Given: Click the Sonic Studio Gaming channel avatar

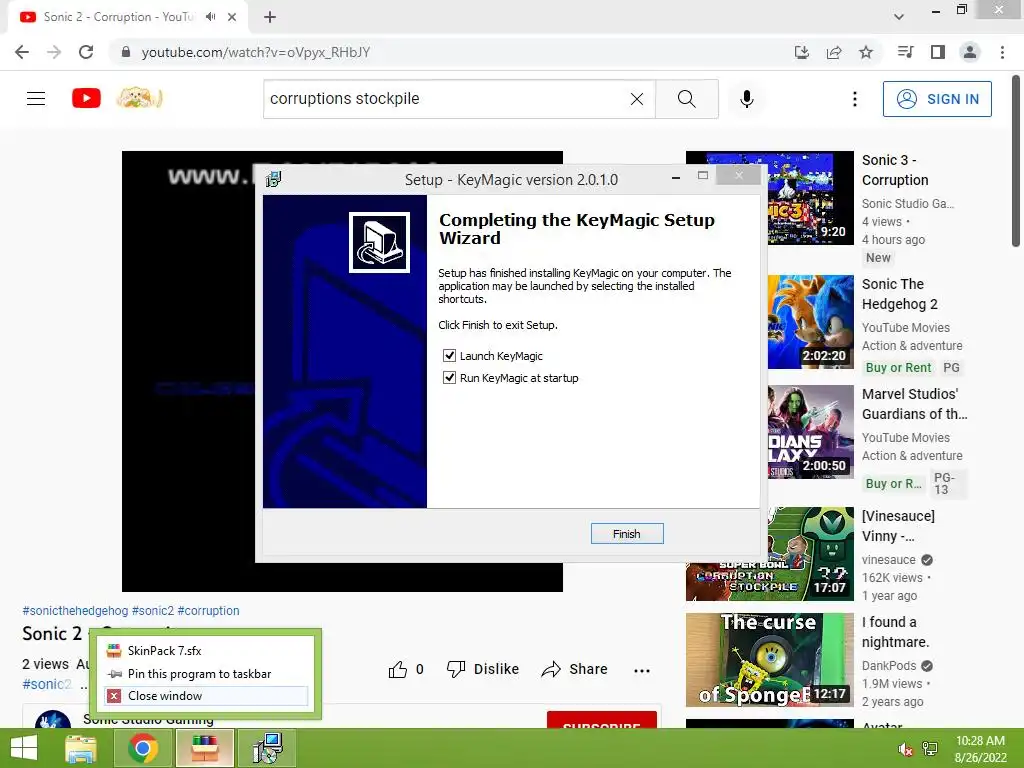Looking at the screenshot, I should click(52, 720).
